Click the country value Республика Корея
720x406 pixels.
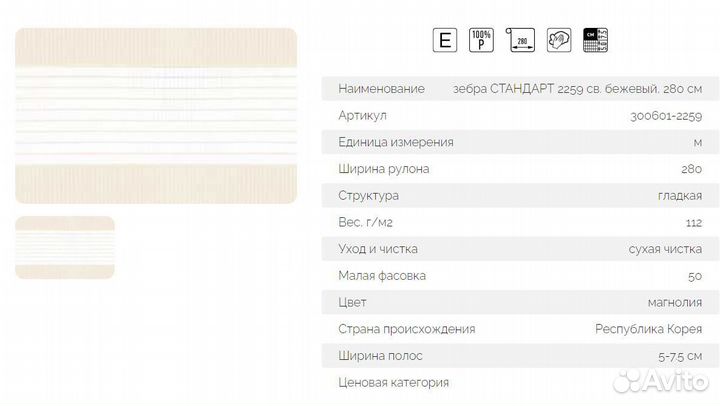pos(648,329)
